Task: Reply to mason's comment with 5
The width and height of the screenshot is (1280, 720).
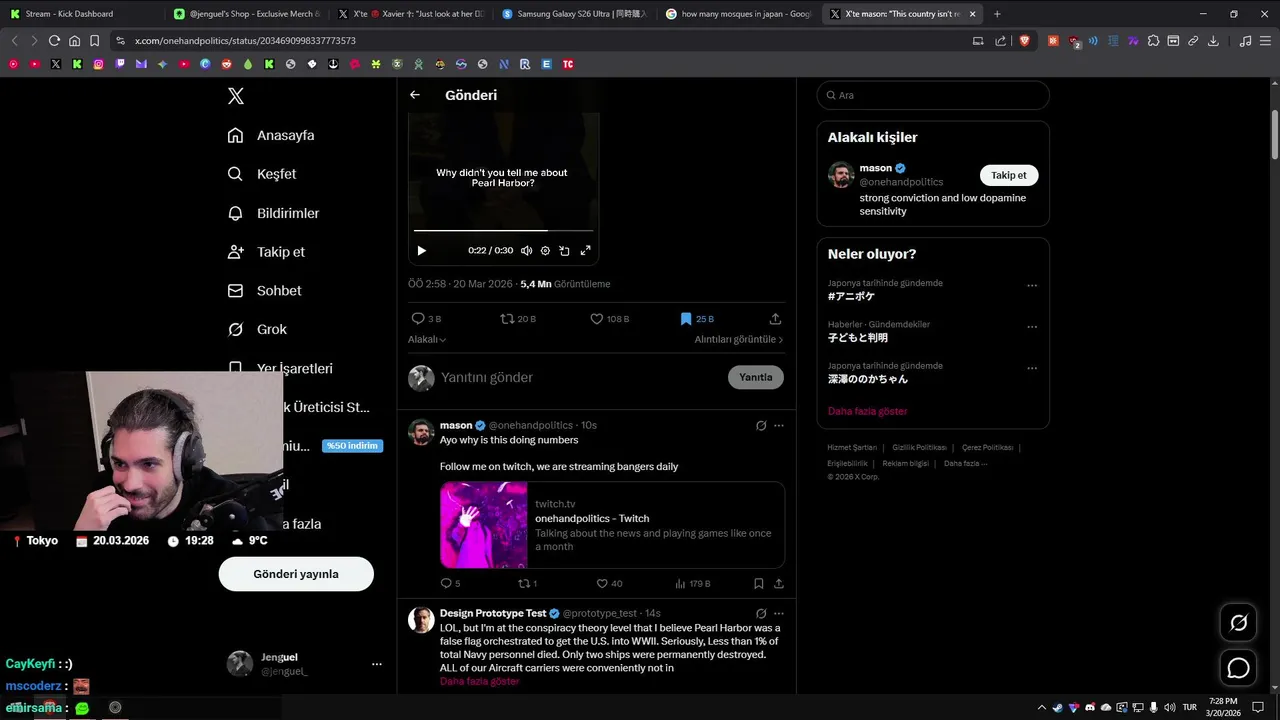Action: click(x=450, y=583)
